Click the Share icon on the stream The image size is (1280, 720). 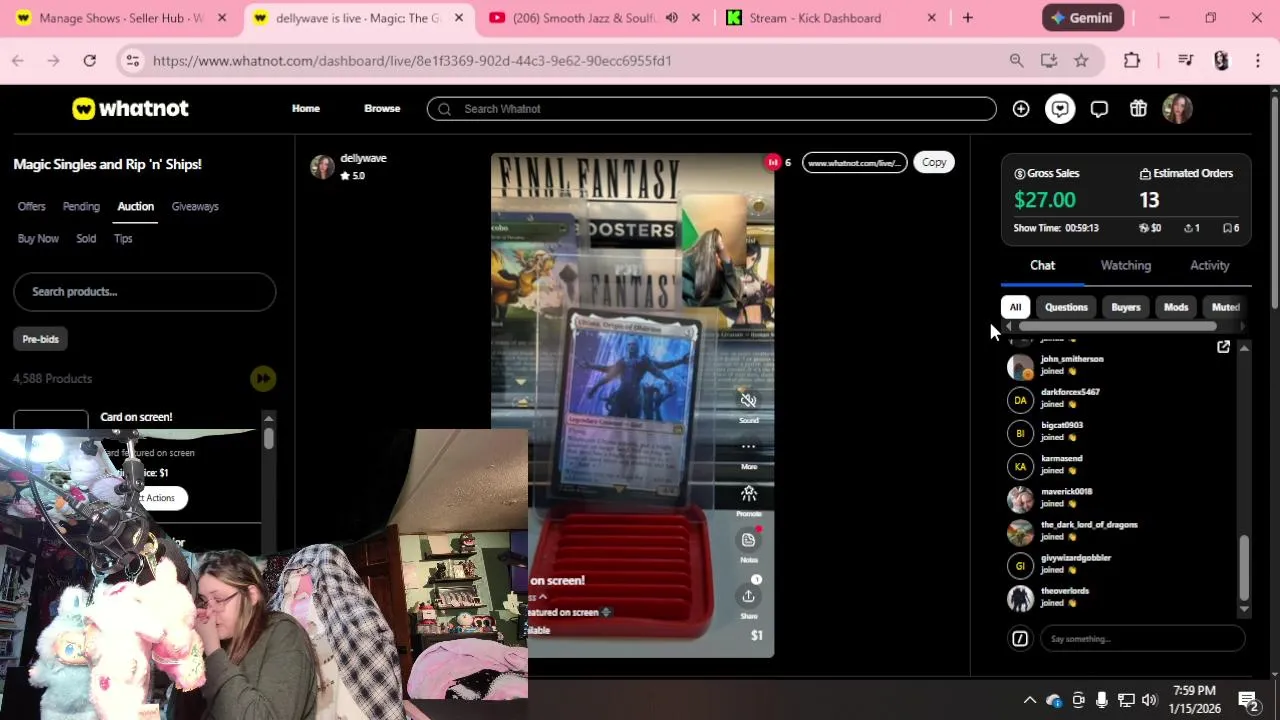(748, 596)
